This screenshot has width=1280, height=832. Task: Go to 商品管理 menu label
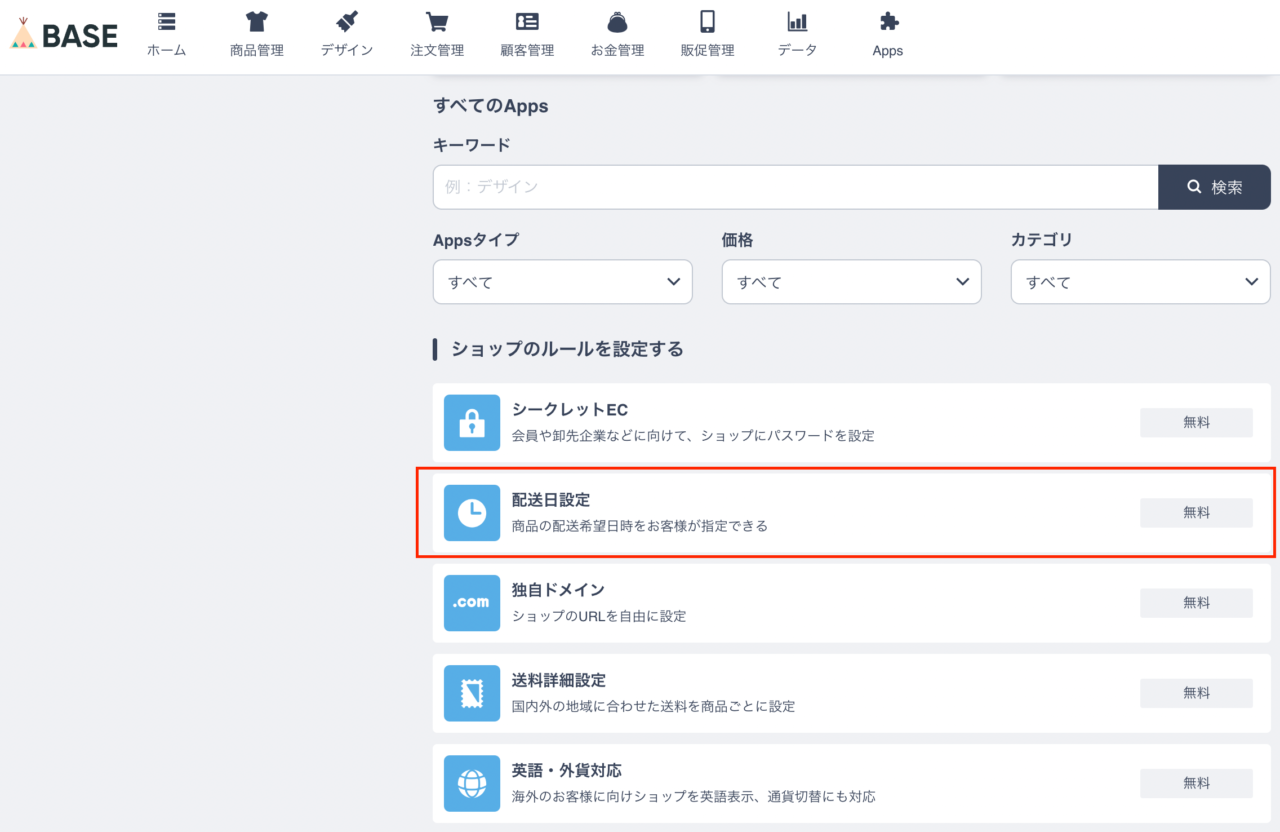(257, 50)
